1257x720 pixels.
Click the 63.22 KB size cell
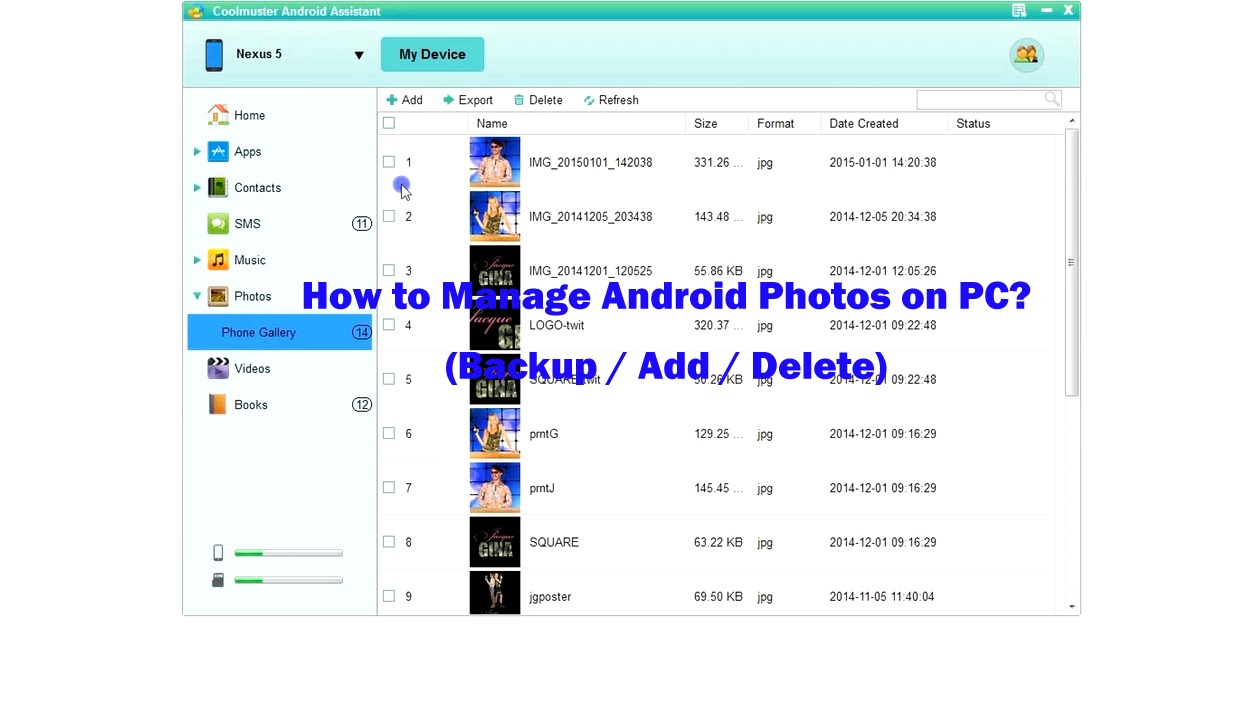click(x=718, y=542)
